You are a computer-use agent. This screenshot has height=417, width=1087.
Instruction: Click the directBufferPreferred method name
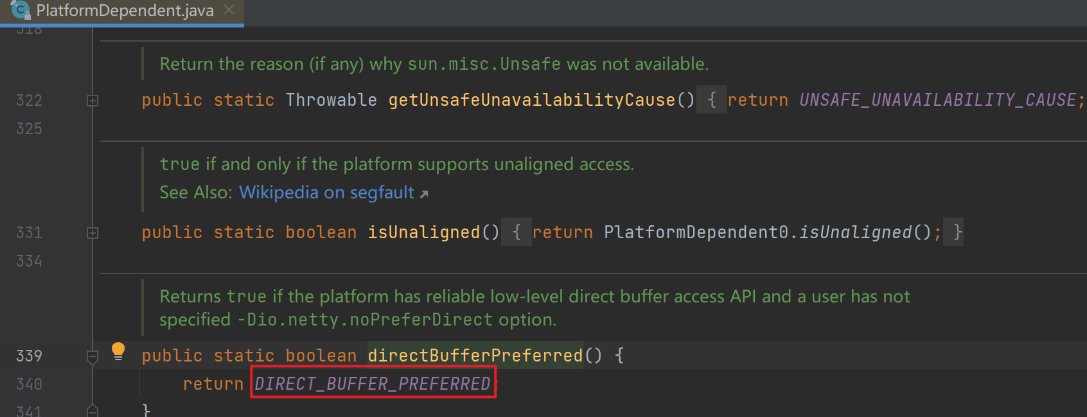pyautogui.click(x=475, y=355)
